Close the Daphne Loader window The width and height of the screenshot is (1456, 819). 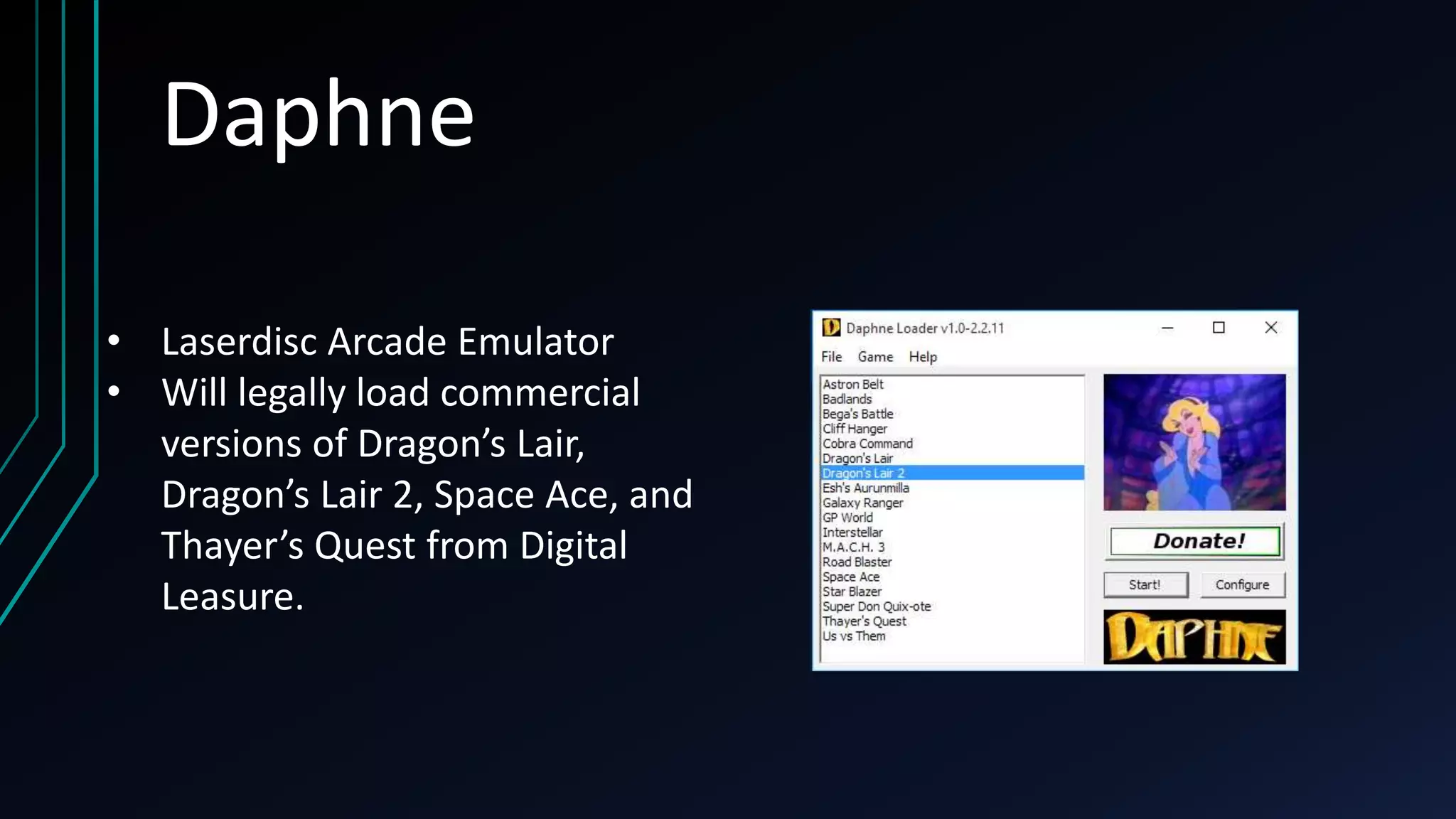1271,328
